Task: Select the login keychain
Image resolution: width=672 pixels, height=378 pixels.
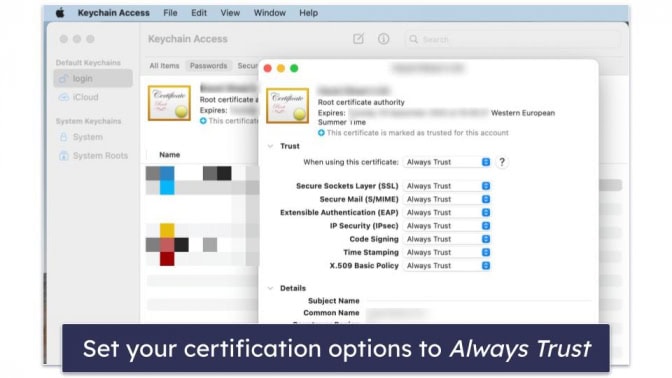Action: coord(93,78)
